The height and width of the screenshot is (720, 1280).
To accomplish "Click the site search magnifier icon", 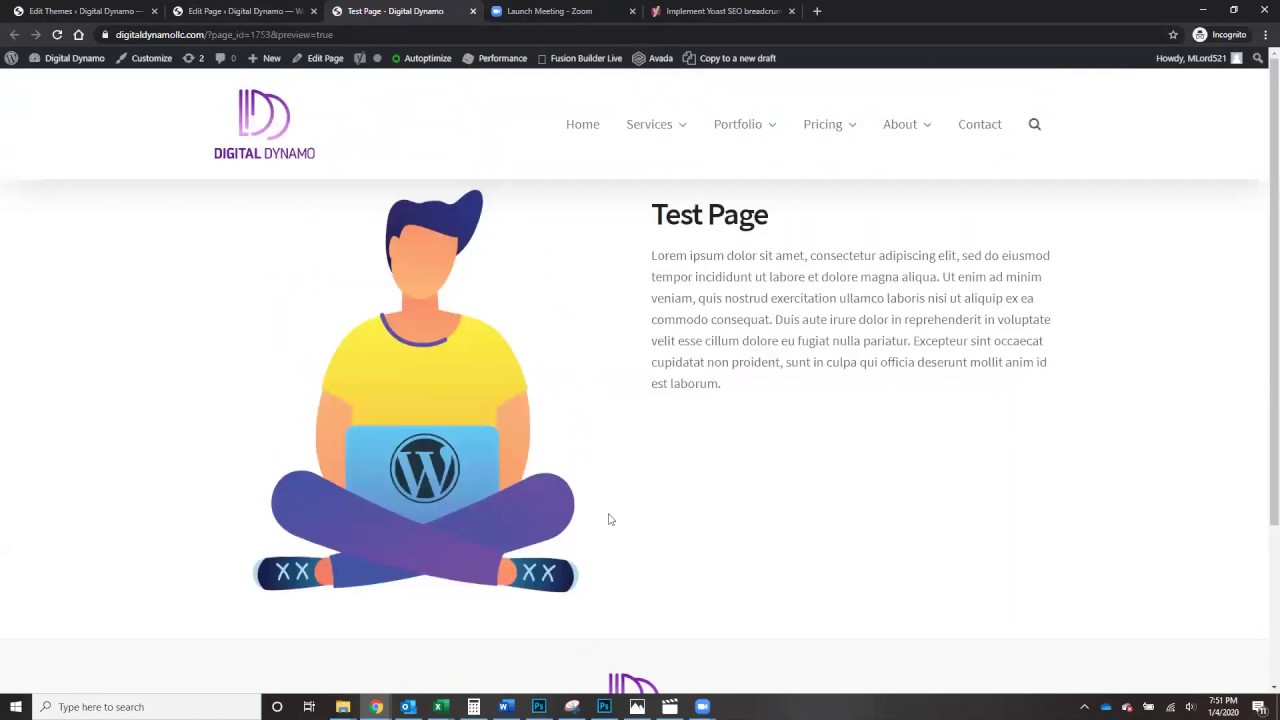I will (1035, 124).
